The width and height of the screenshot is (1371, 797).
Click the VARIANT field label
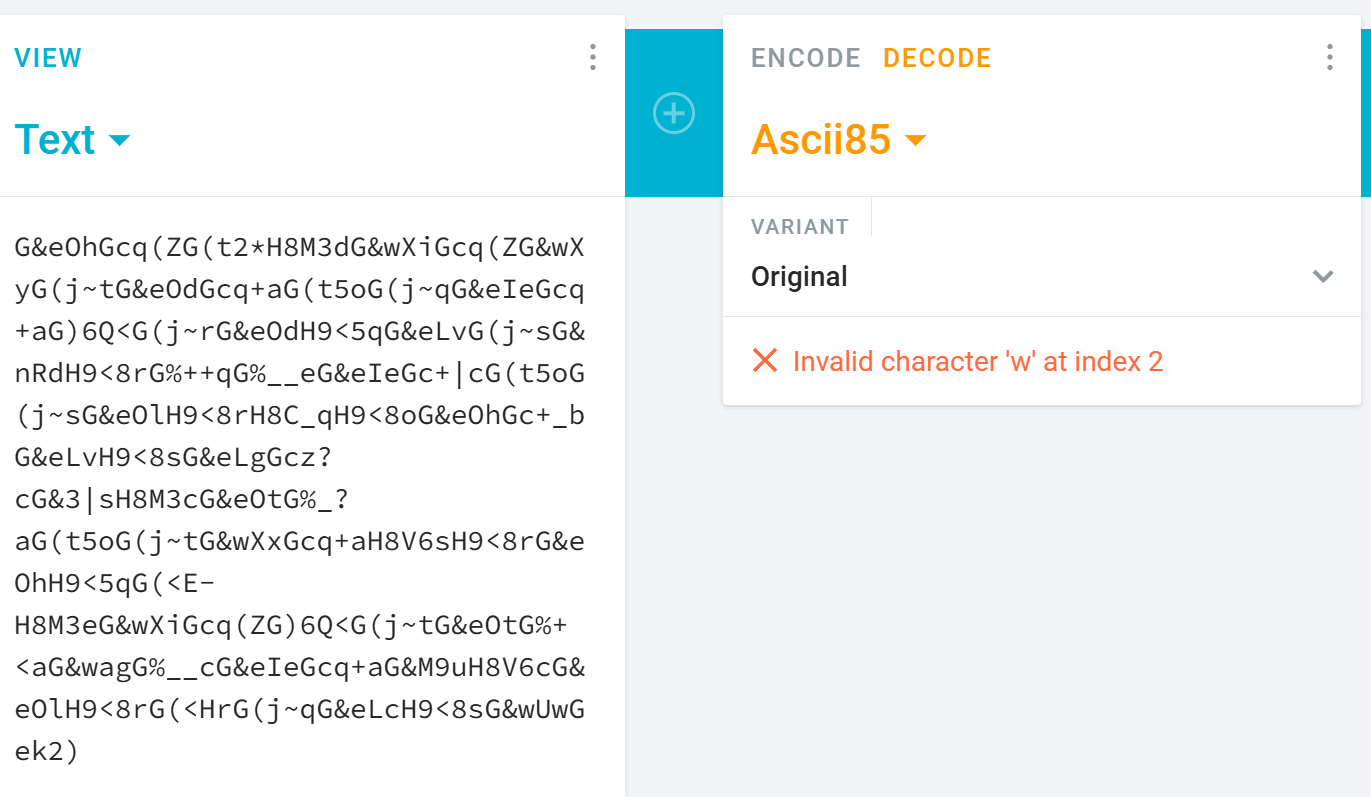tap(800, 227)
